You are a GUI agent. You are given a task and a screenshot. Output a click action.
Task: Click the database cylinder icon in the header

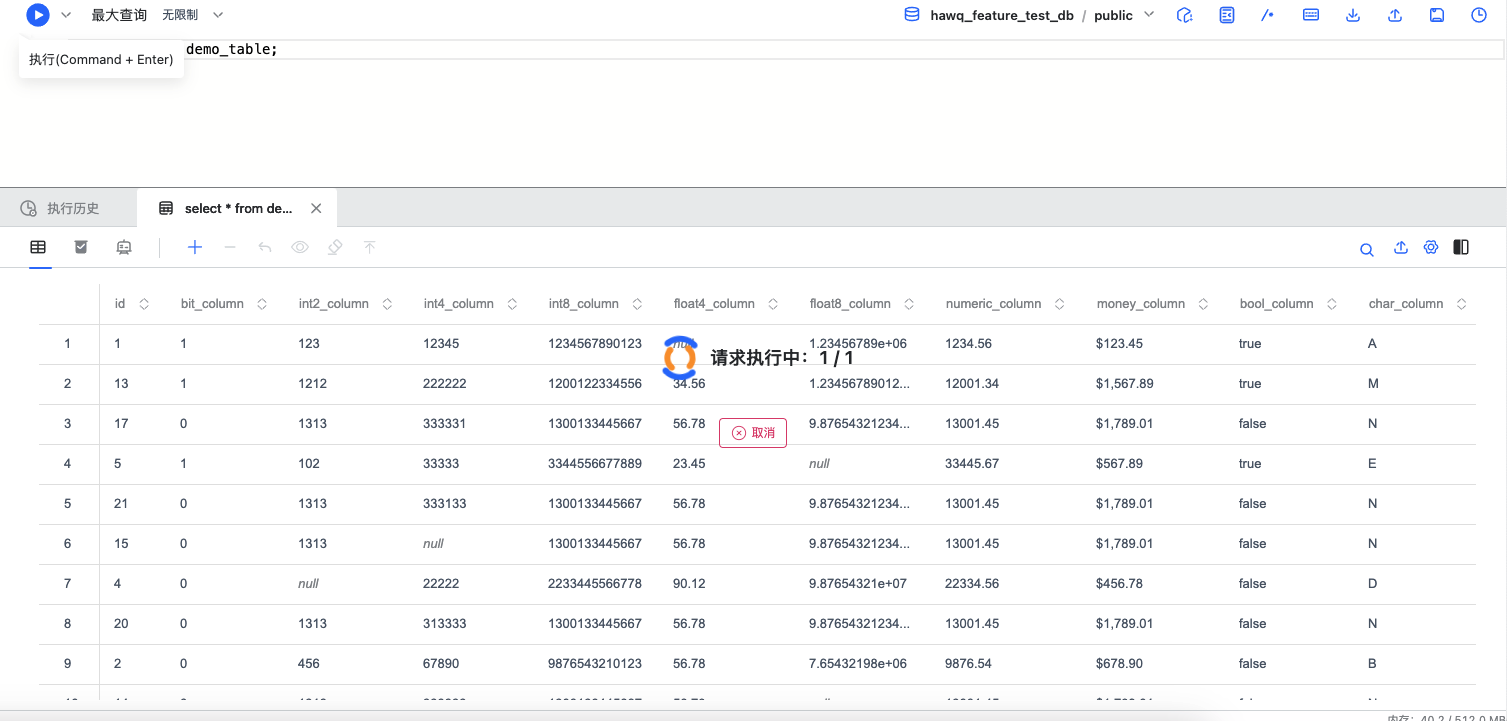point(912,15)
